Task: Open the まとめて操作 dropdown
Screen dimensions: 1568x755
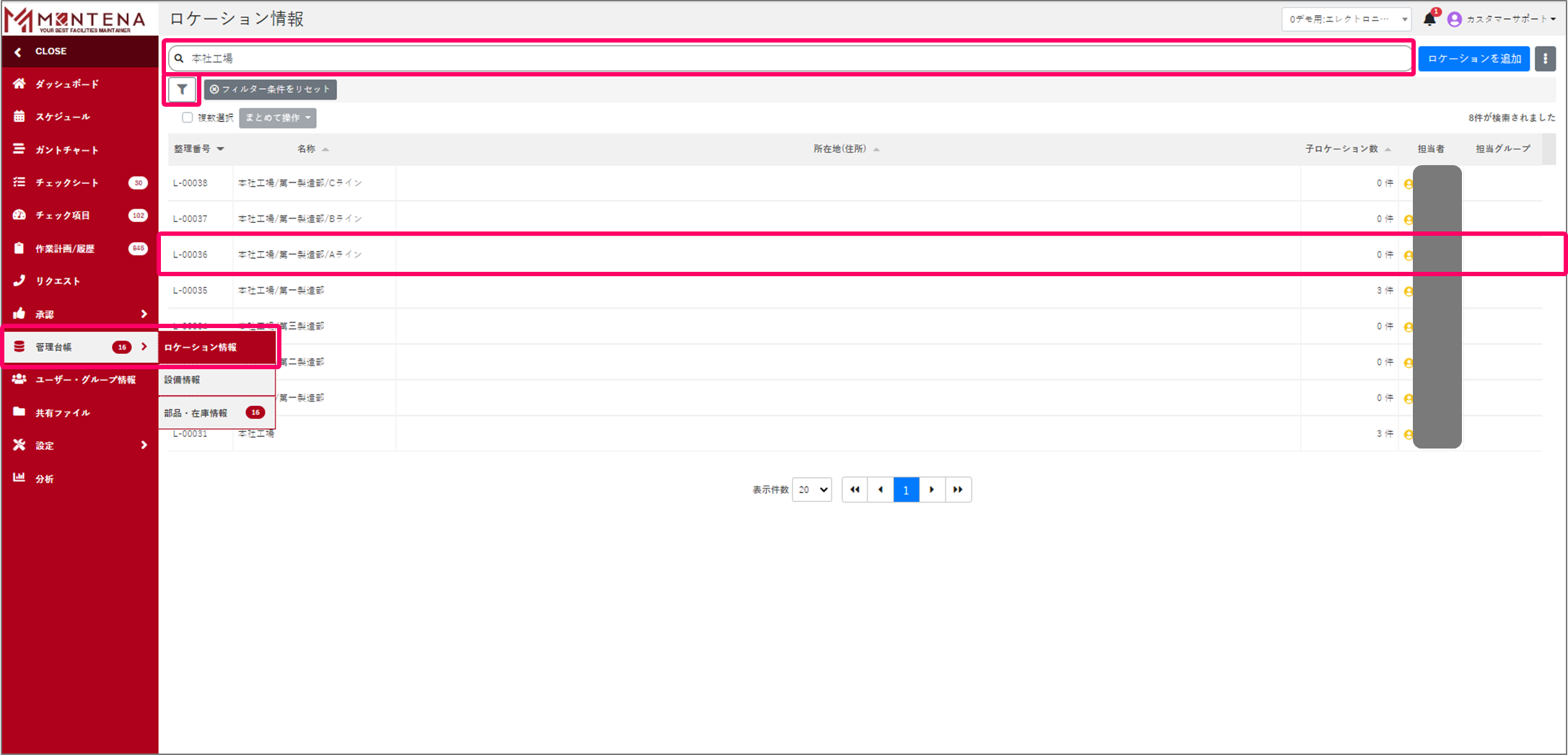Action: 277,118
